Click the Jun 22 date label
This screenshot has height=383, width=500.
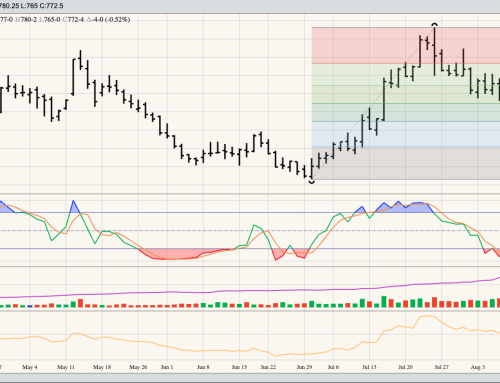click(x=268, y=367)
